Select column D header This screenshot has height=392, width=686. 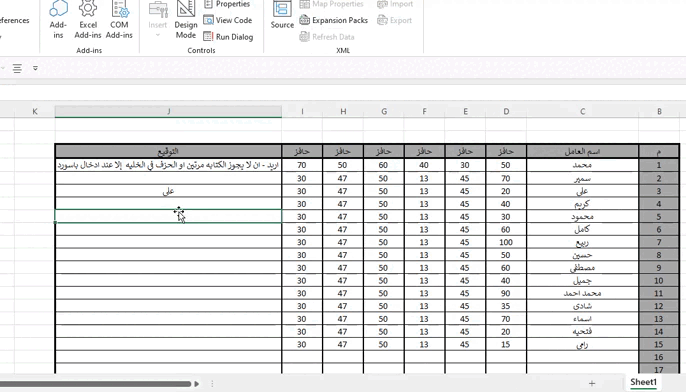[506, 112]
